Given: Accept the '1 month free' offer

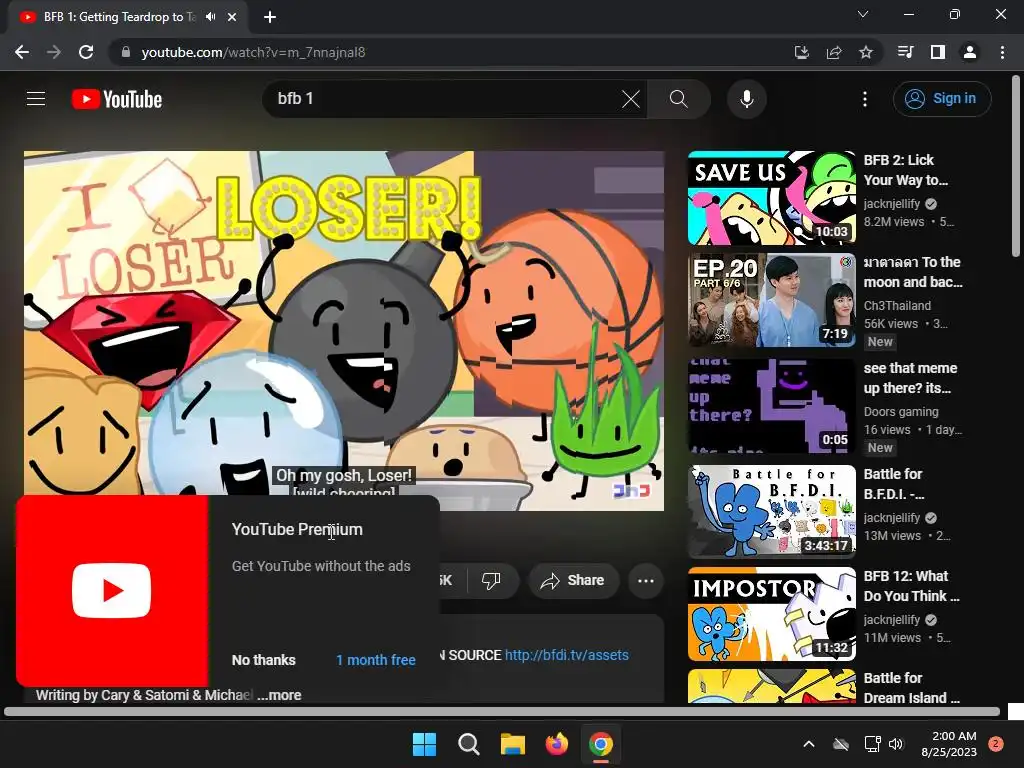Looking at the screenshot, I should [376, 660].
